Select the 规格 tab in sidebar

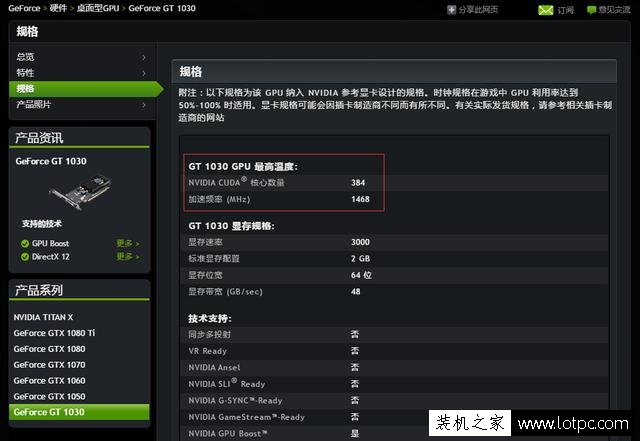86,89
